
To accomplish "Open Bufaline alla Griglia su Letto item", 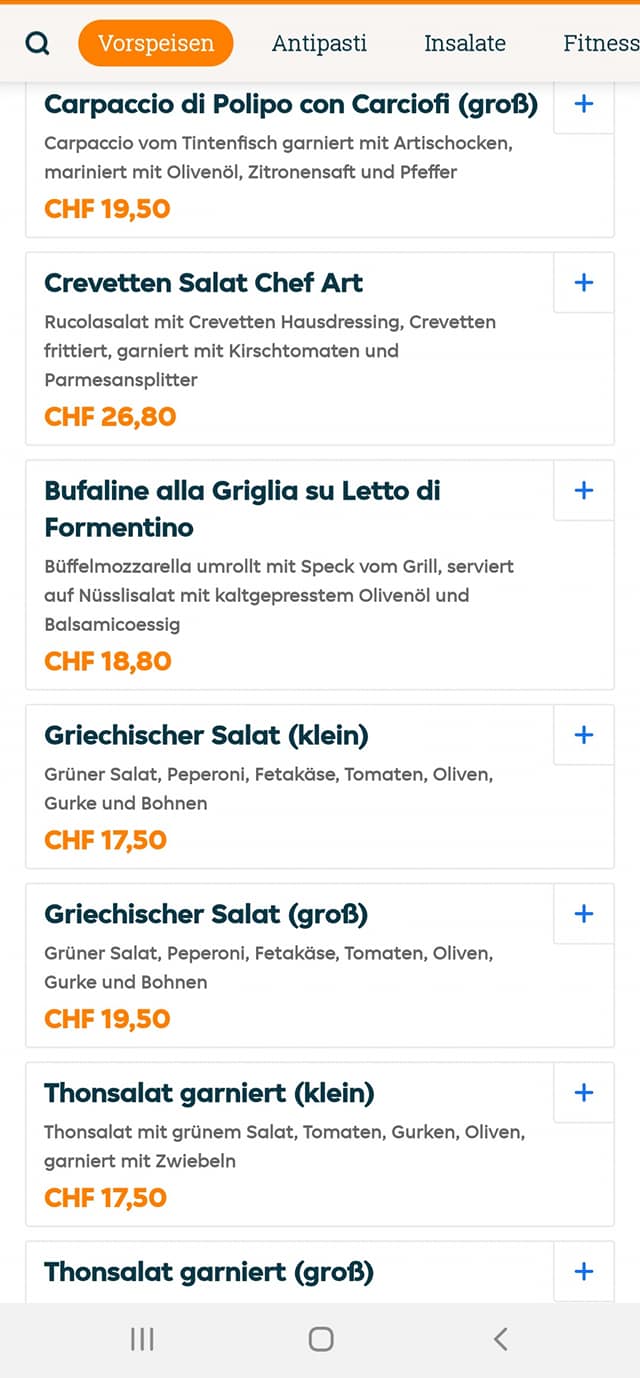I will [x=243, y=509].
